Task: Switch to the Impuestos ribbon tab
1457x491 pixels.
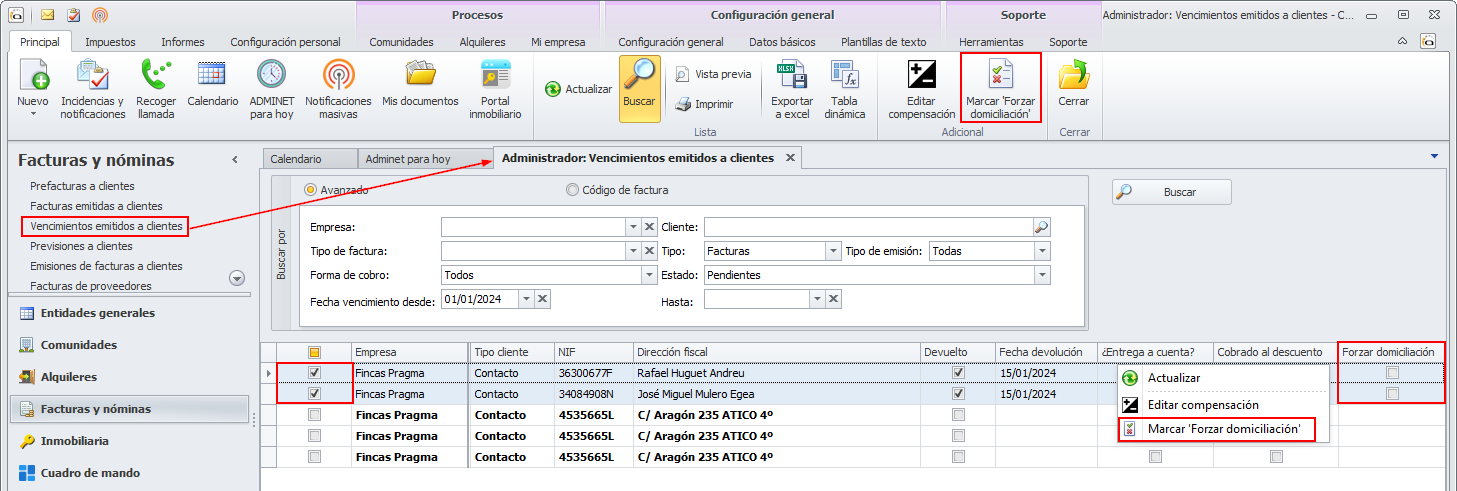Action: pos(110,42)
